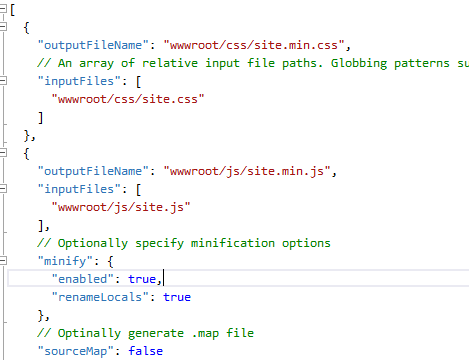Collapse the first object block
Image resolution: width=469 pixels, height=360 pixels.
(3, 26)
